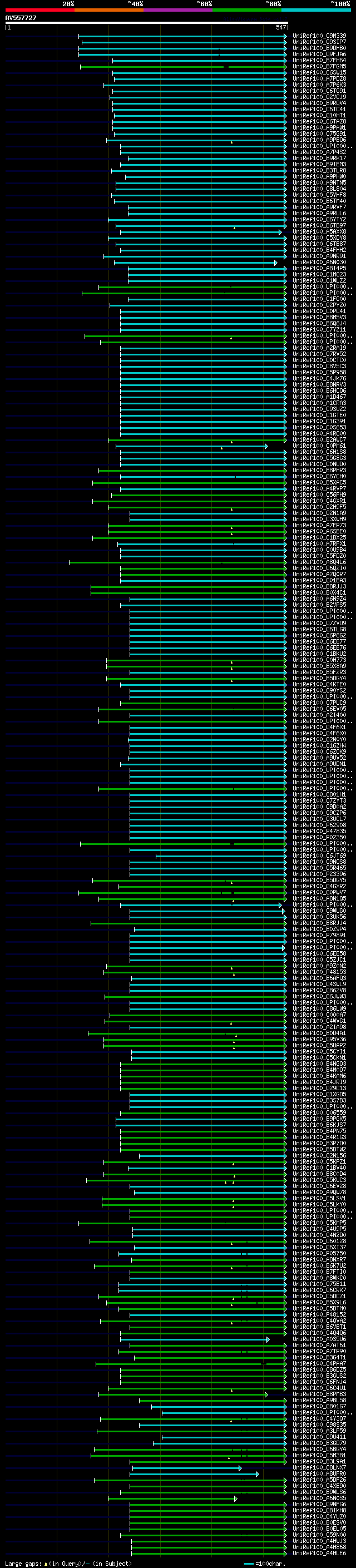The image size is (356, 1568).
Task: Open hit UniRef100_Q6EE77
Action: (x=319, y=641)
